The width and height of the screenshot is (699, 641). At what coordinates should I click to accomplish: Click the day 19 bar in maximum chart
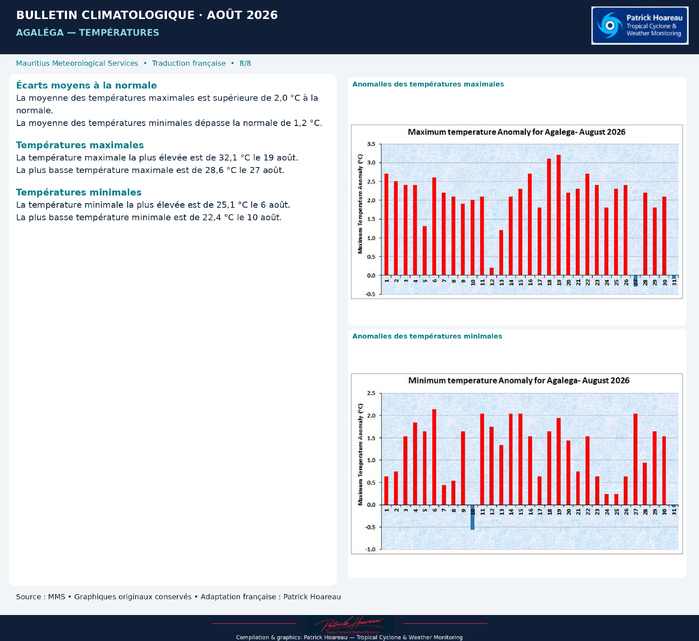click(559, 215)
